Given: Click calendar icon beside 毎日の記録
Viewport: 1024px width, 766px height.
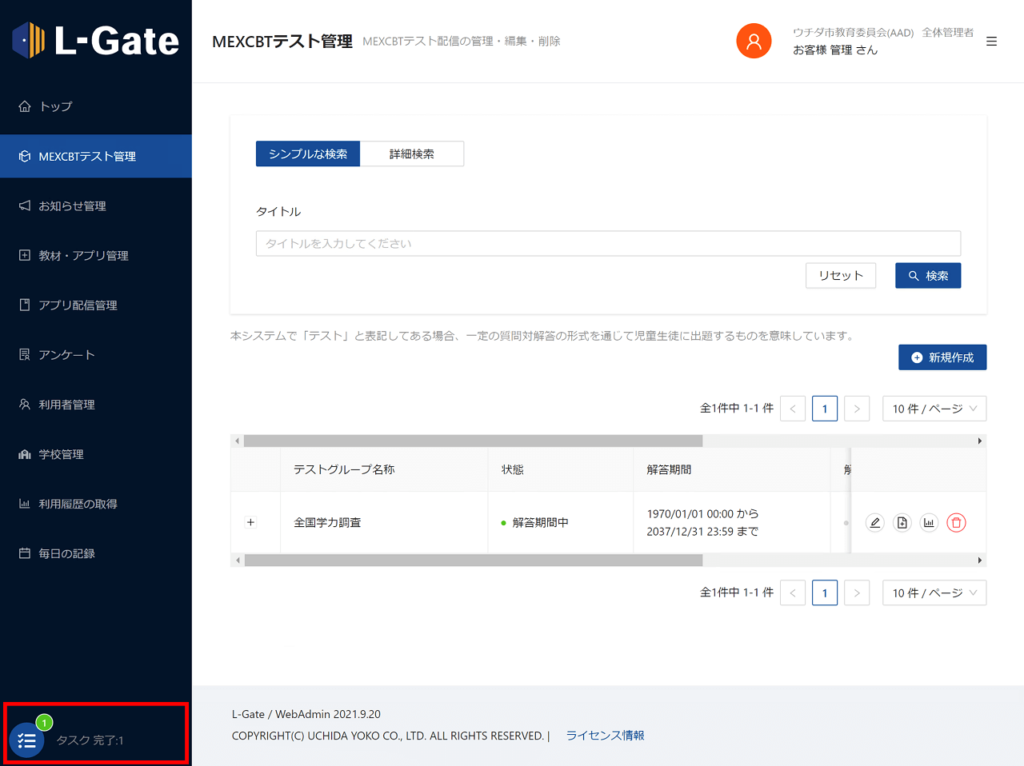Looking at the screenshot, I should 25,553.
